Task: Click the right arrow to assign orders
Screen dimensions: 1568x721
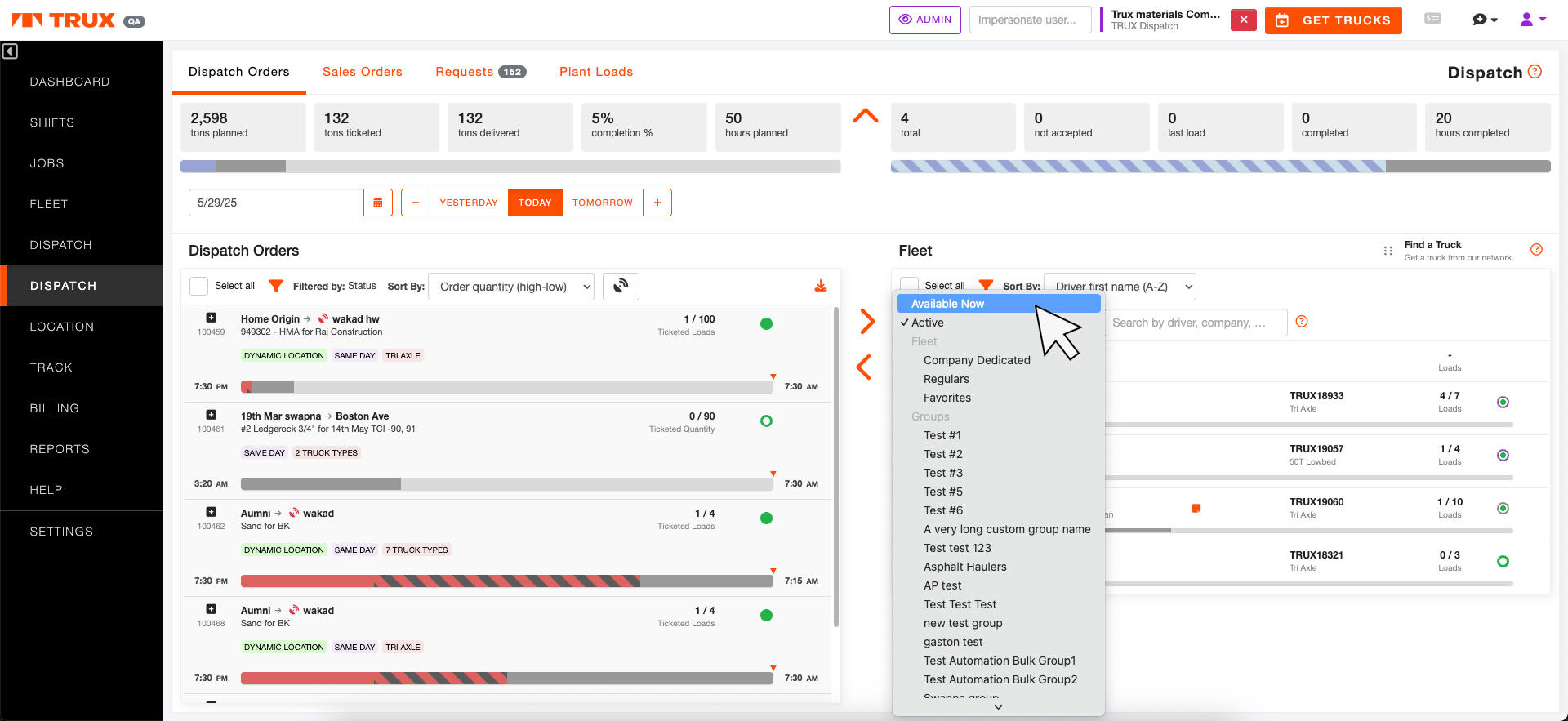Action: tap(866, 321)
